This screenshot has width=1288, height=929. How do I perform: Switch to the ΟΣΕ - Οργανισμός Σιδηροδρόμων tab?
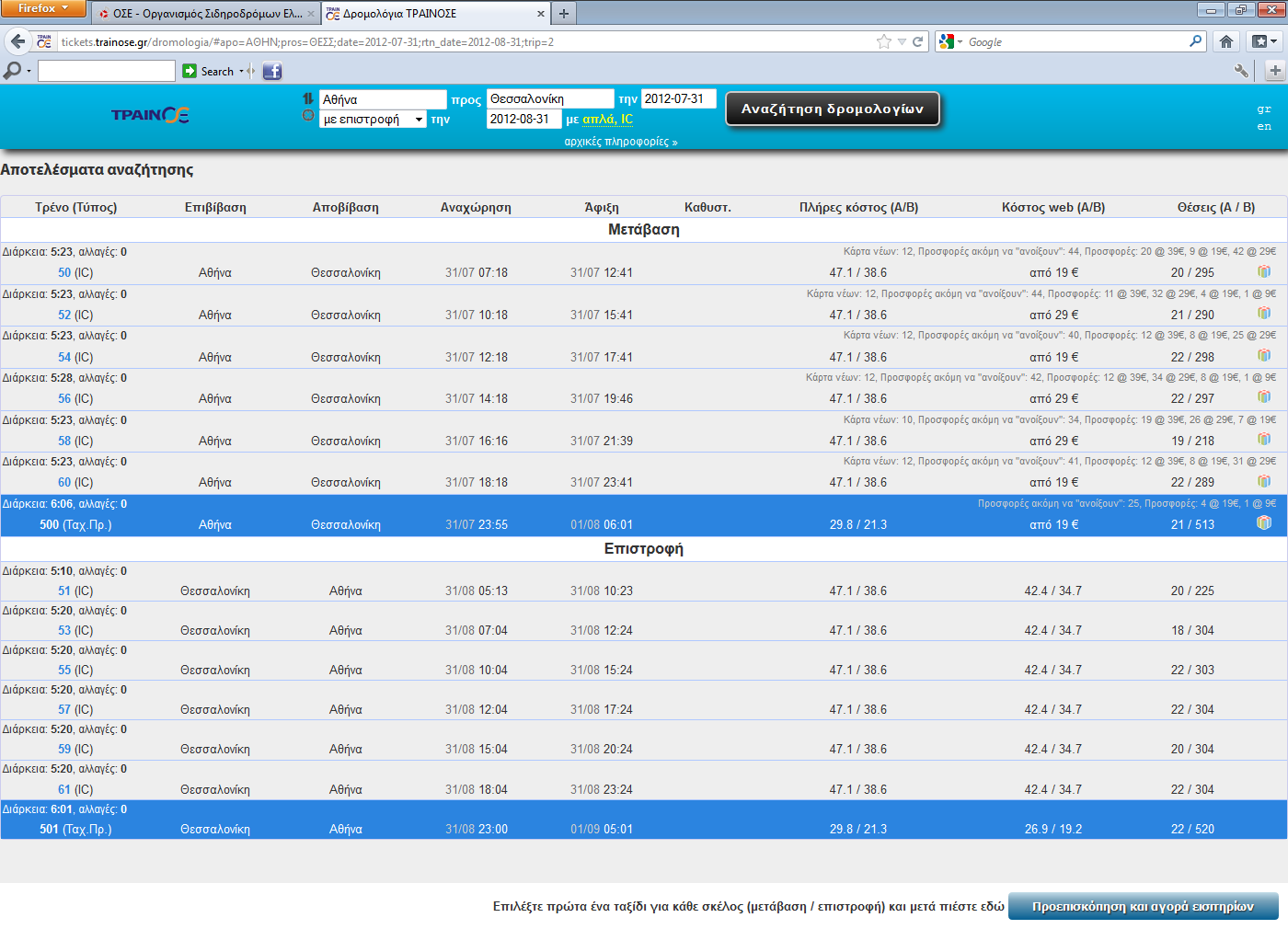[205, 14]
